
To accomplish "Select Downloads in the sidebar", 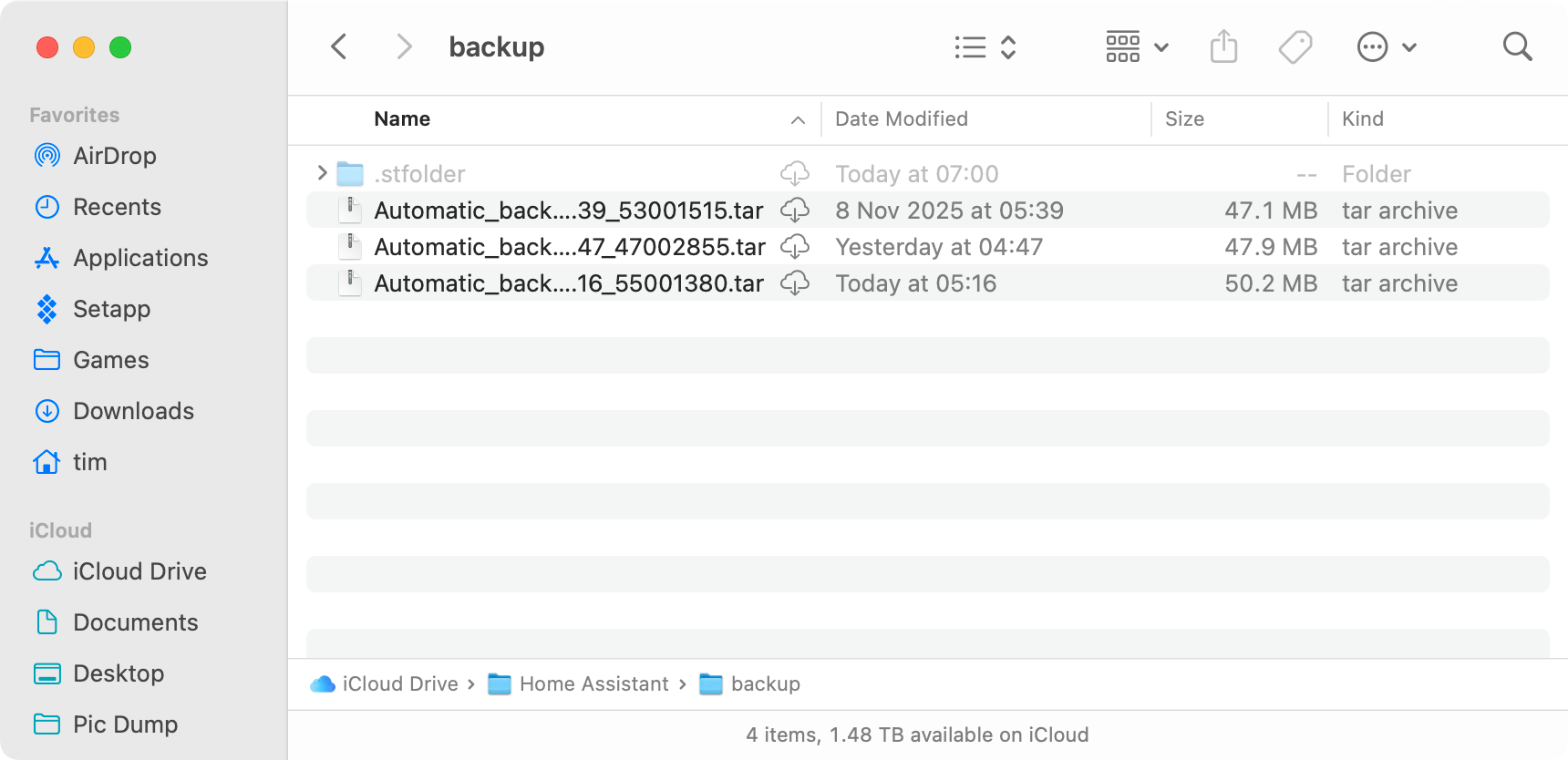I will coord(133,411).
